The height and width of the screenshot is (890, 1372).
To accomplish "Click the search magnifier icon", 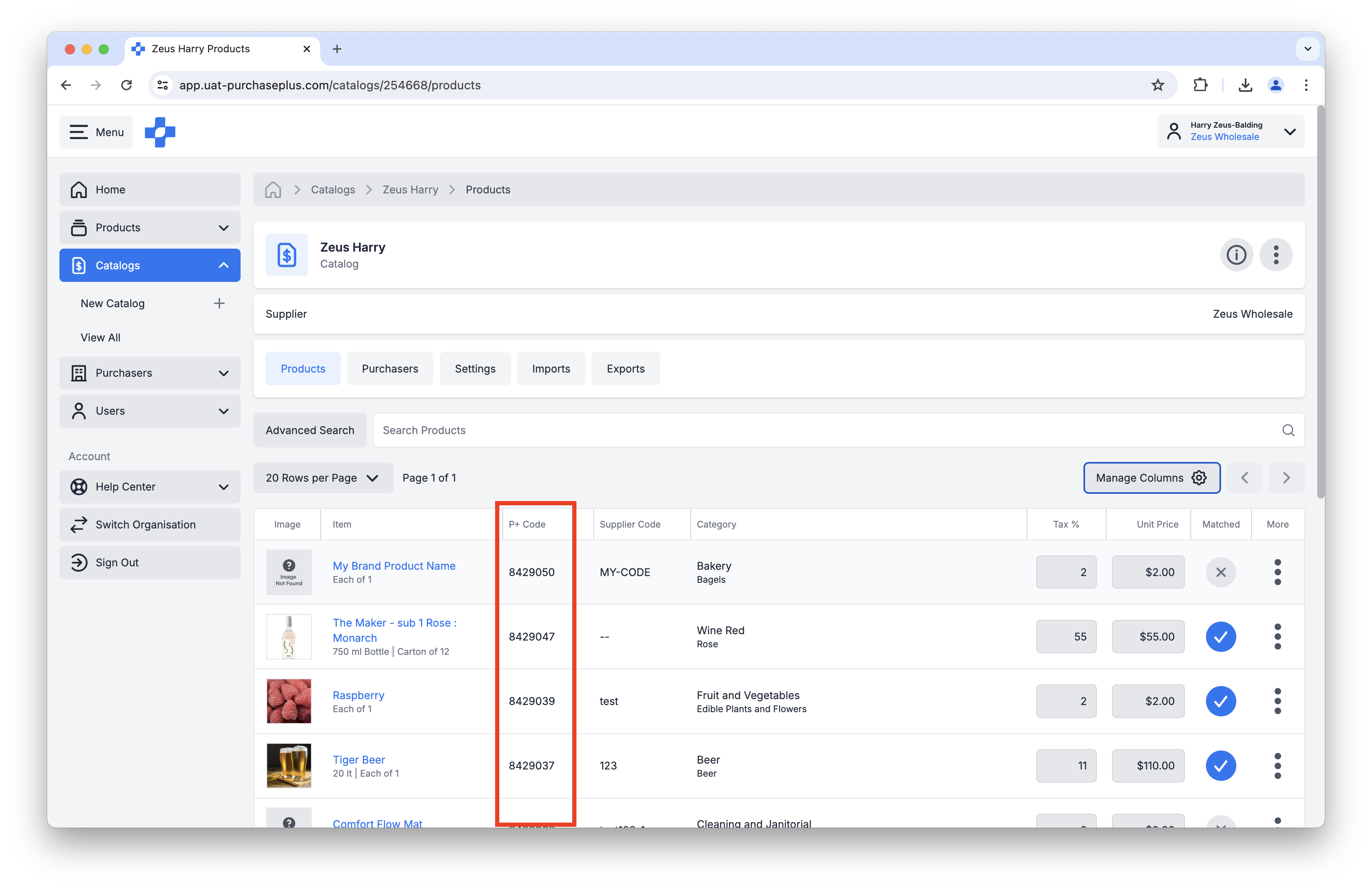I will [x=1288, y=430].
